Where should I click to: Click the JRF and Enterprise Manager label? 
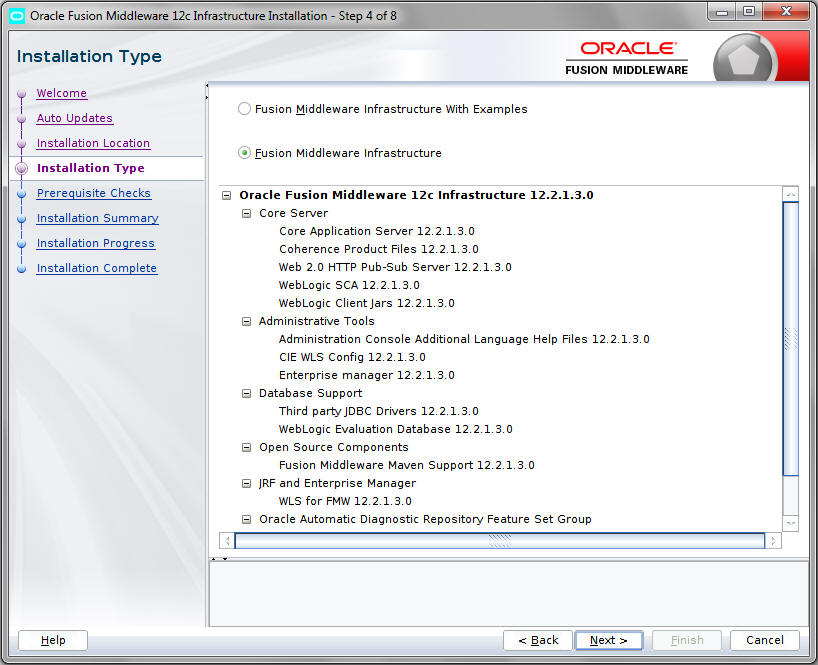(338, 483)
